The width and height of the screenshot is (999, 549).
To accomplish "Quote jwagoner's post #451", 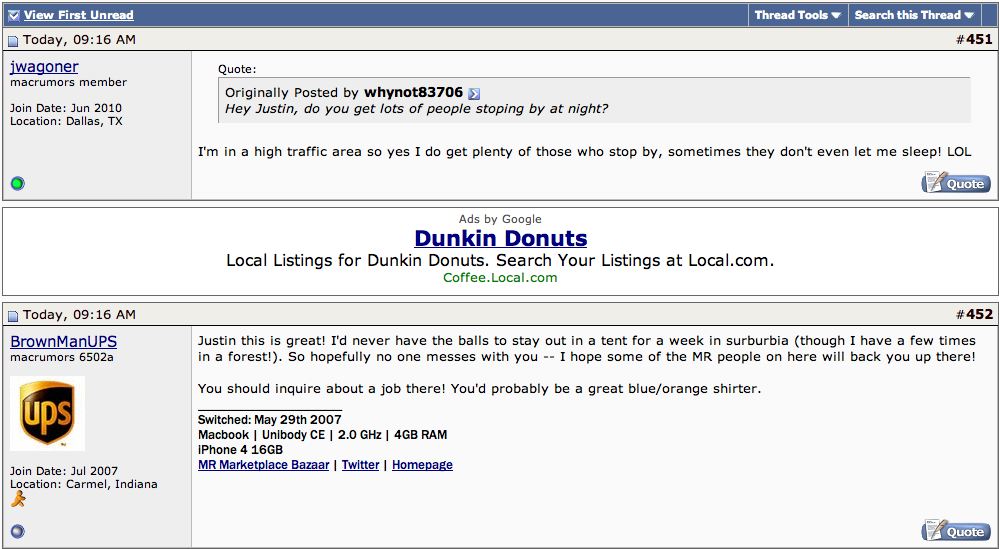I will pos(956,183).
